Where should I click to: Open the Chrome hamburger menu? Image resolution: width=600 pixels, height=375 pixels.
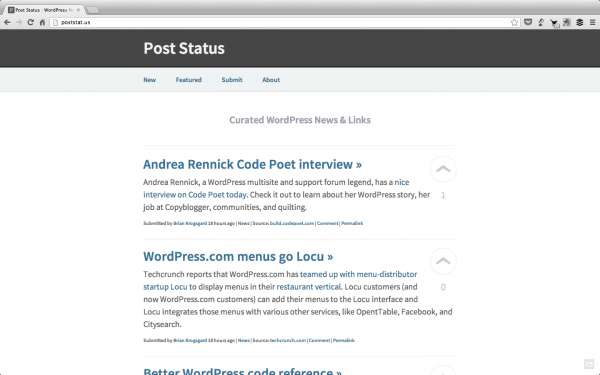pyautogui.click(x=592, y=23)
